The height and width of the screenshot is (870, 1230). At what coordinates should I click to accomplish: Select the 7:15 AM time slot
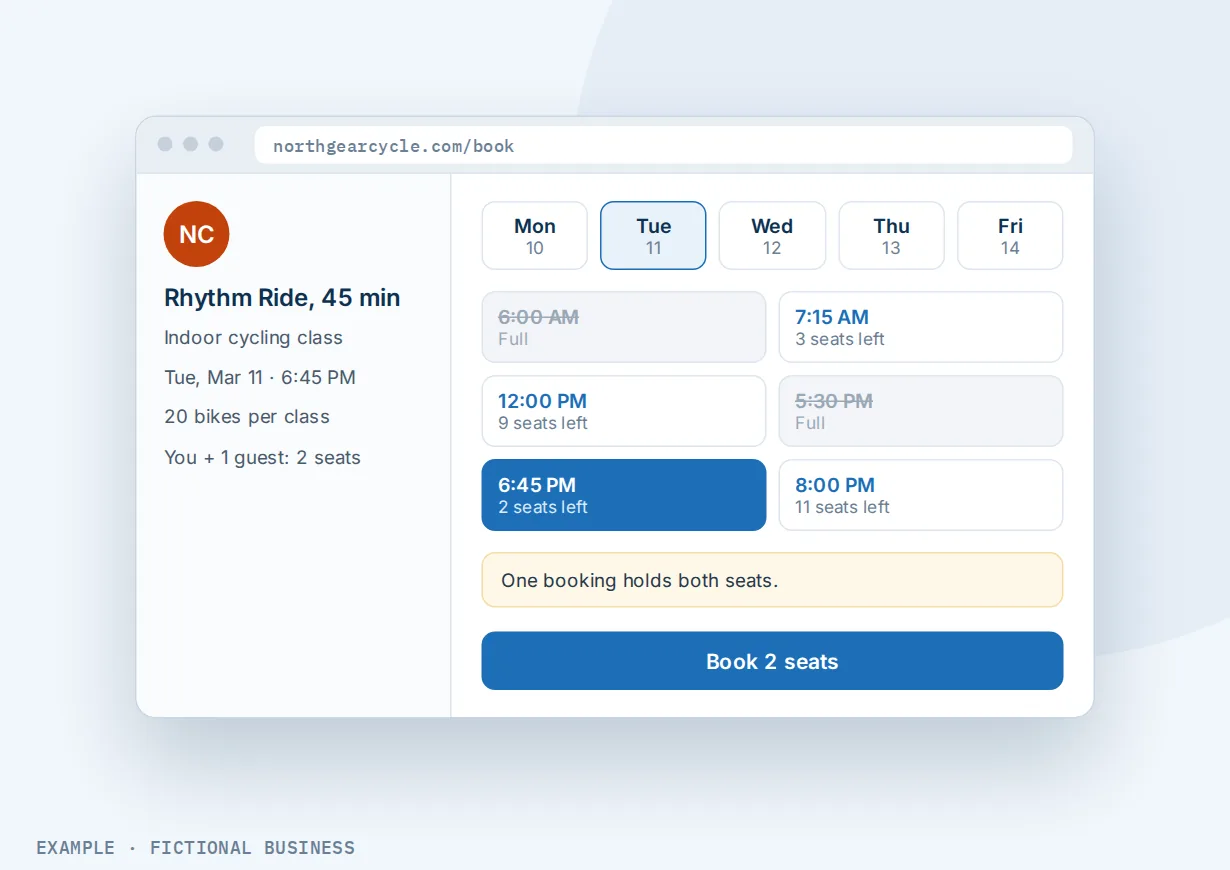[921, 327]
